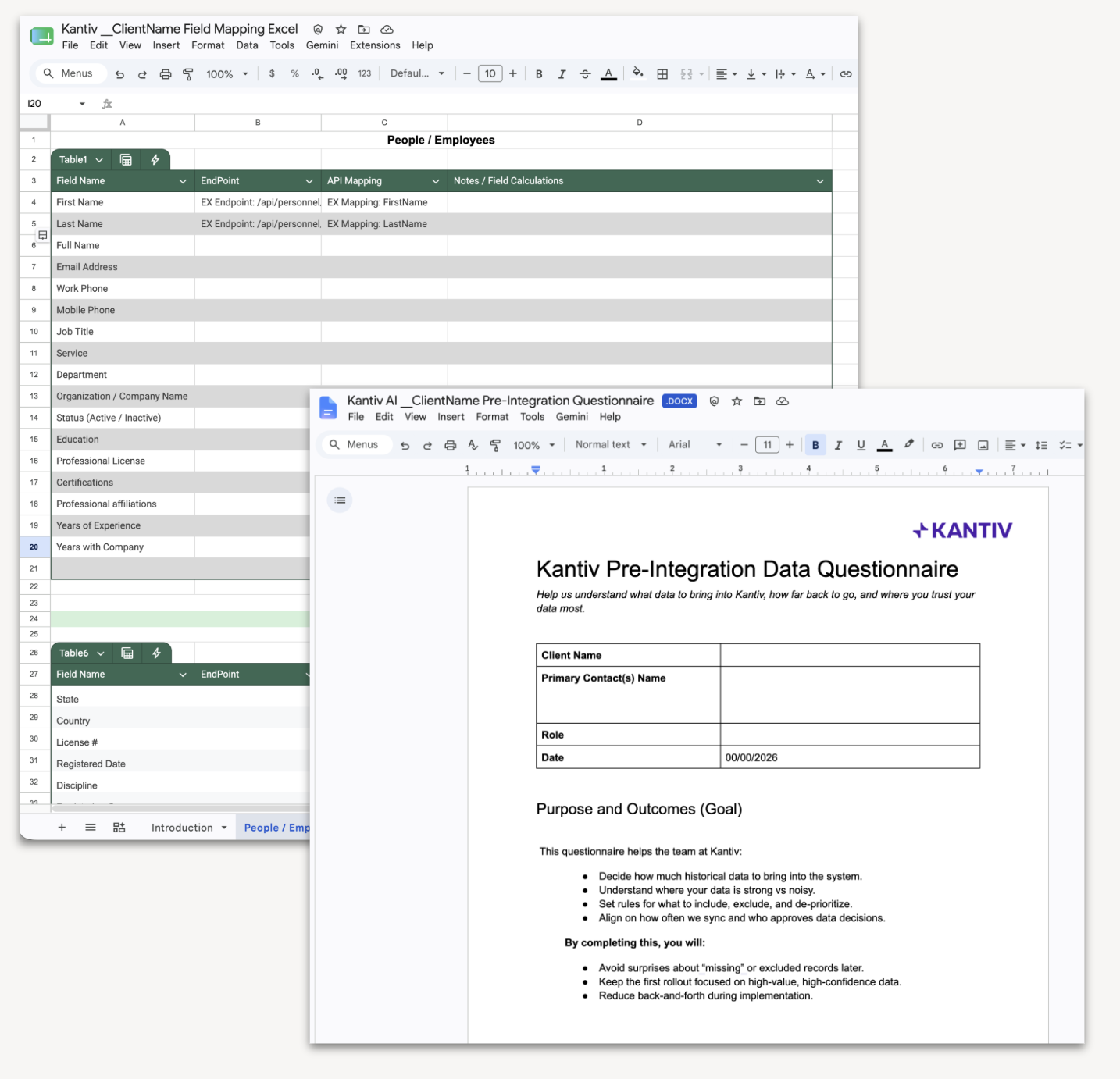Open highlight color picker in Docs
Viewport: 1120px width, 1079px height.
coord(908,445)
